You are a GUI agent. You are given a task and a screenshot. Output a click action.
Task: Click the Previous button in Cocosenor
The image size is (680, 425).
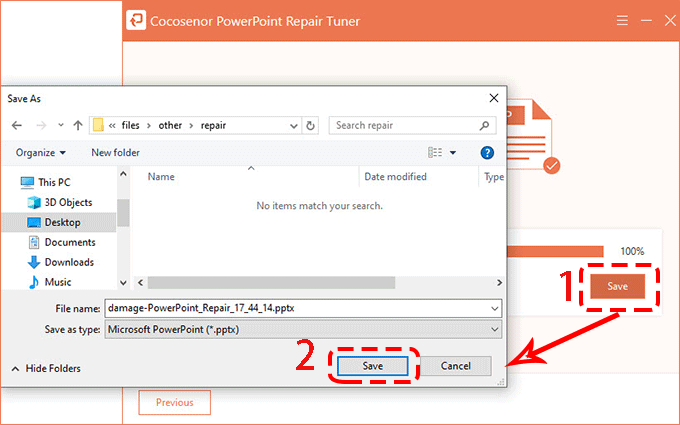(175, 402)
